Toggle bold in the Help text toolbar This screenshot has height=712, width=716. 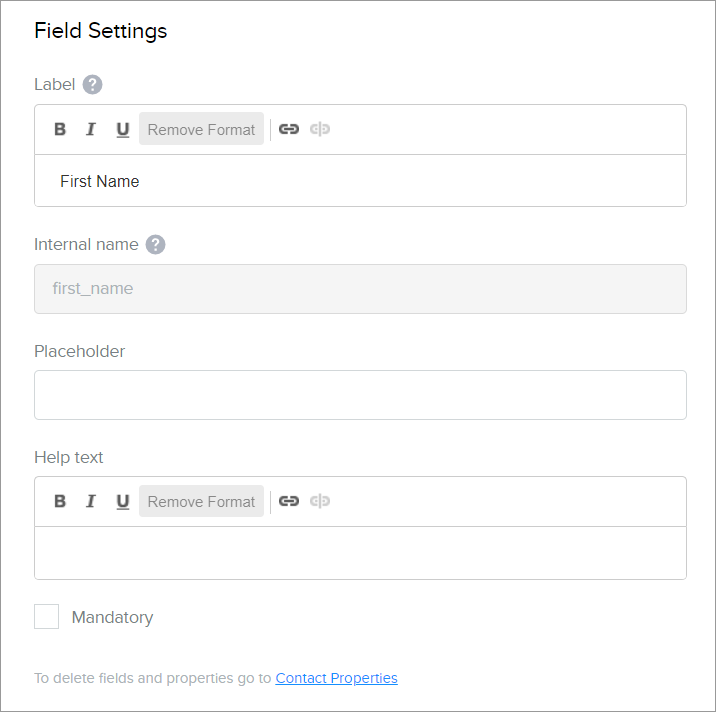point(60,501)
